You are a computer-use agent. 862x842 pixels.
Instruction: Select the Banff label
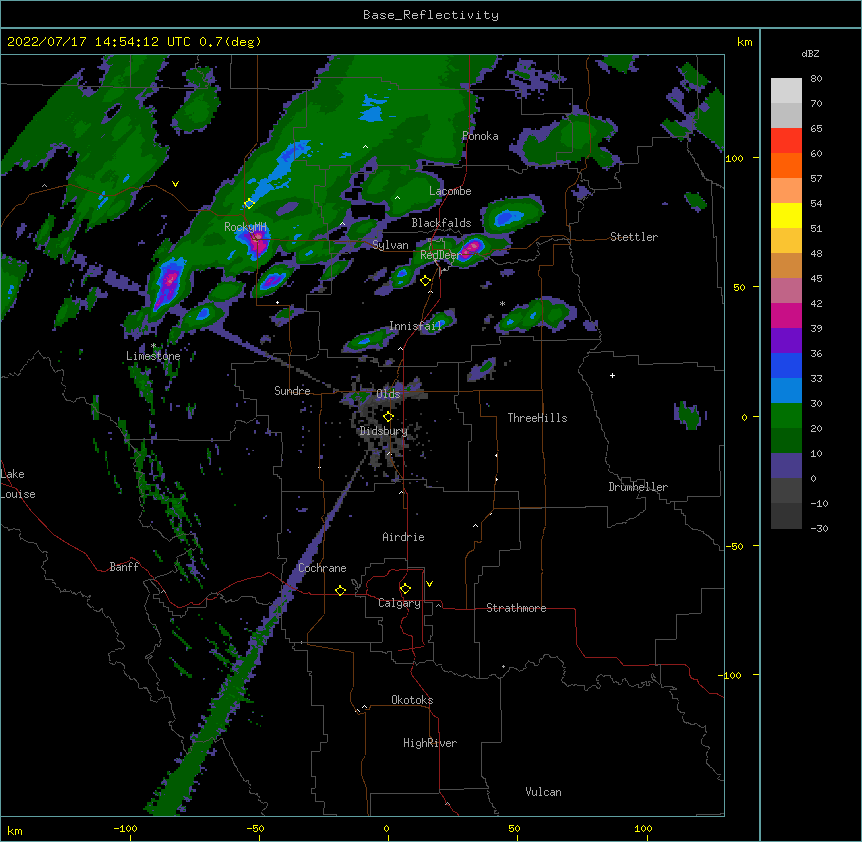coord(124,567)
